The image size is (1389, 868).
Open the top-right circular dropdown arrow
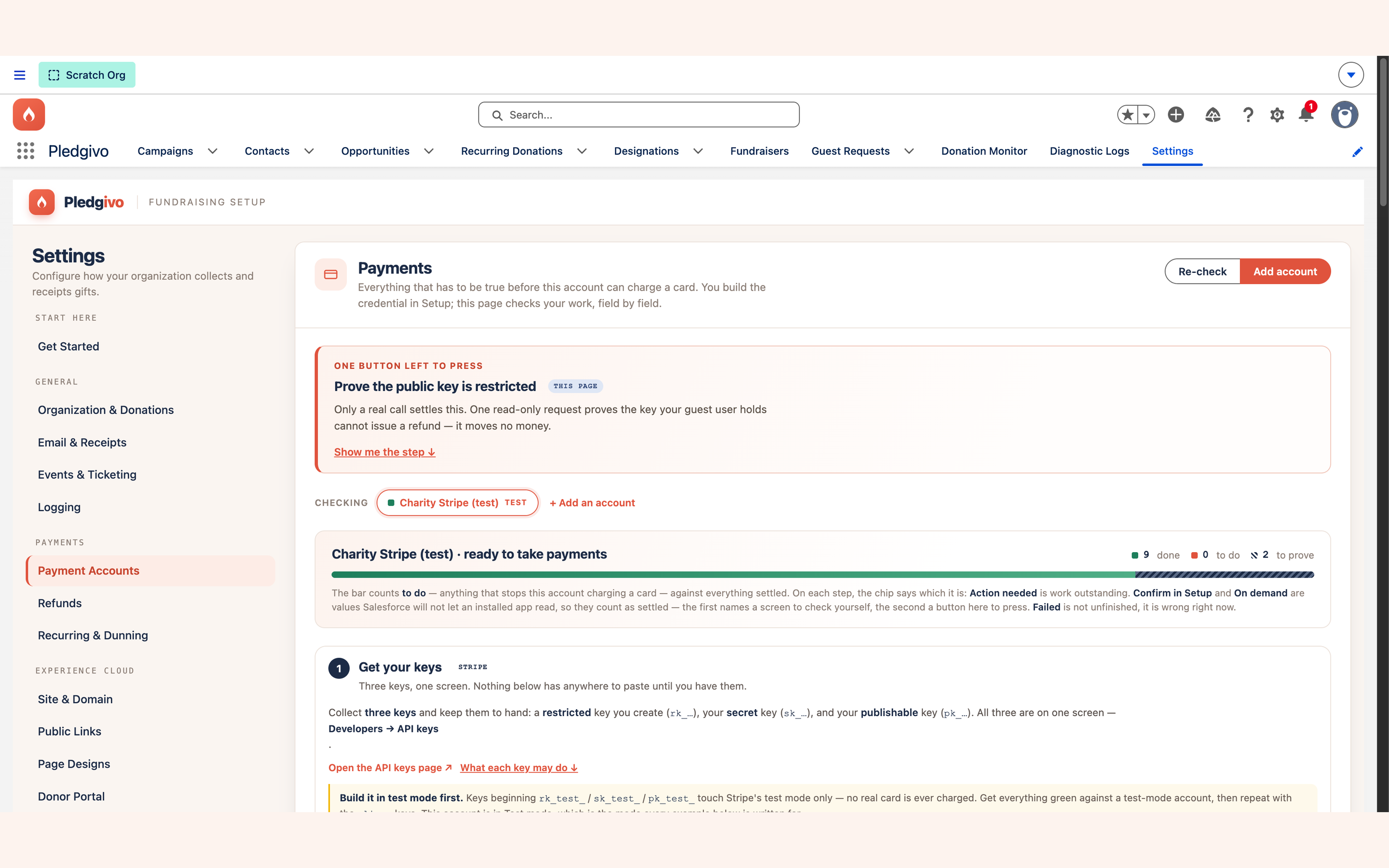click(1350, 75)
